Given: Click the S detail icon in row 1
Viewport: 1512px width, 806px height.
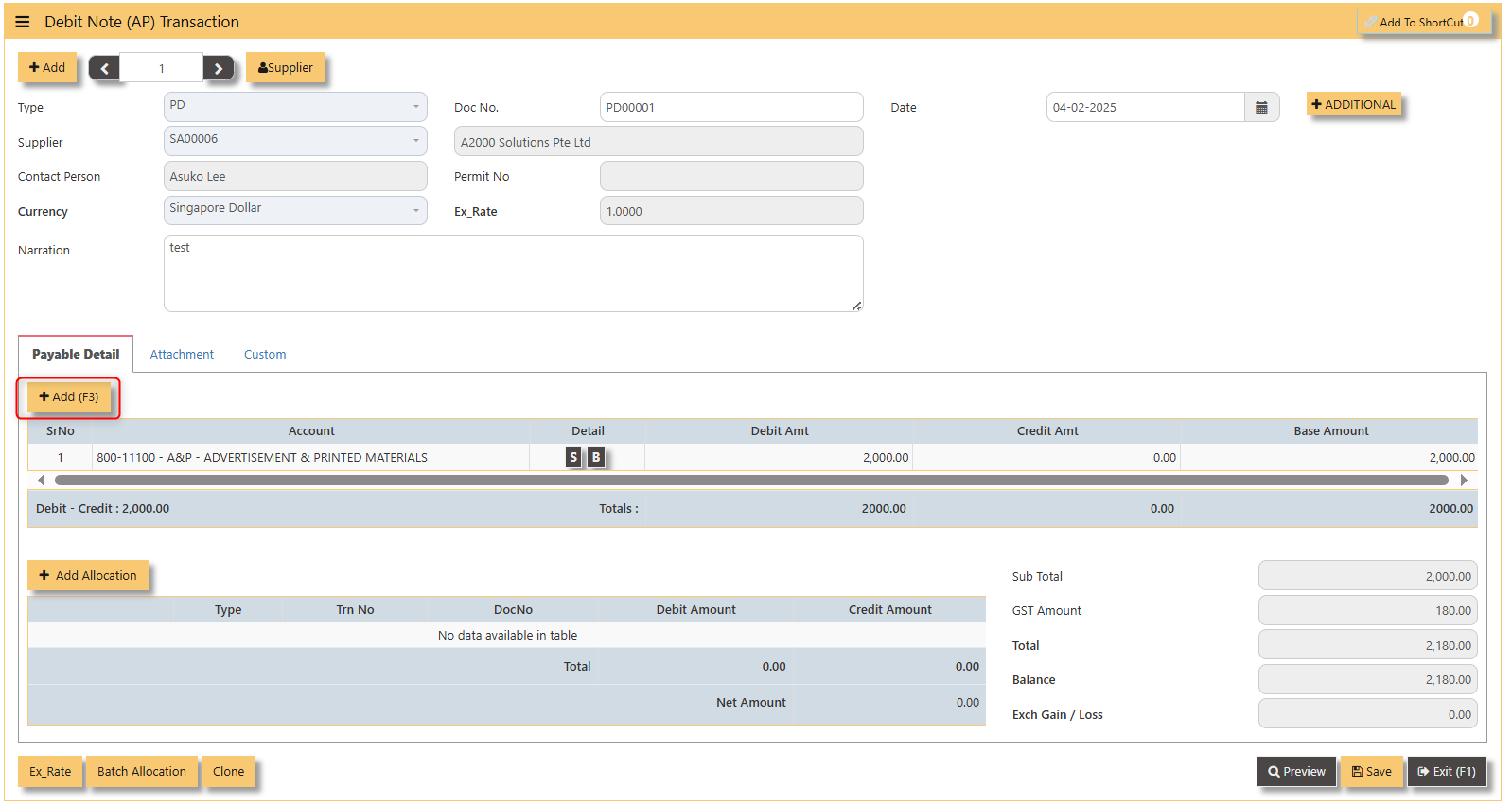Looking at the screenshot, I should click(573, 457).
